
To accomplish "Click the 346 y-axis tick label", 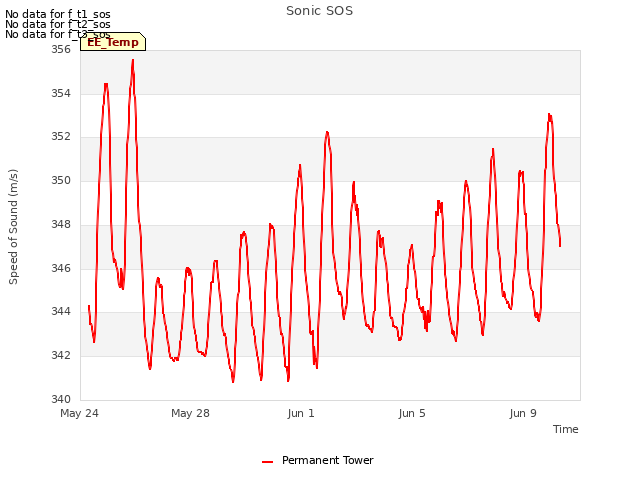I will 60,268.
